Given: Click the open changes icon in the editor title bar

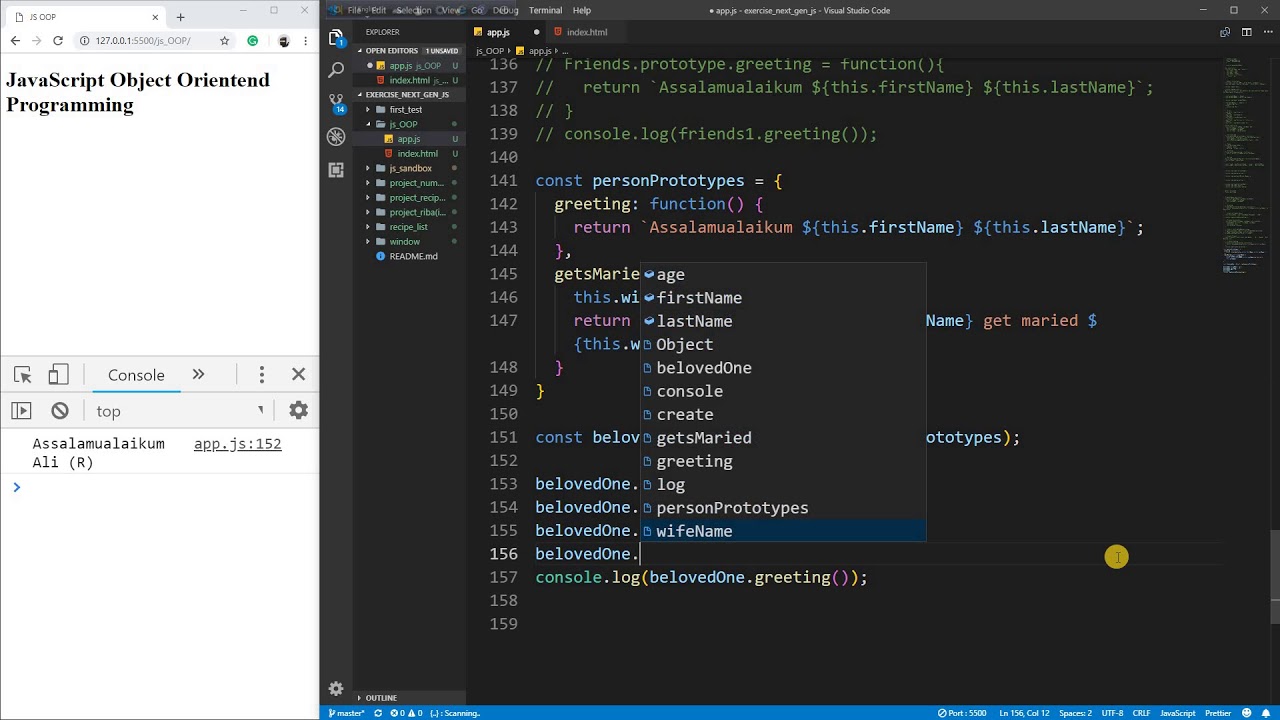Looking at the screenshot, I should 1225,32.
